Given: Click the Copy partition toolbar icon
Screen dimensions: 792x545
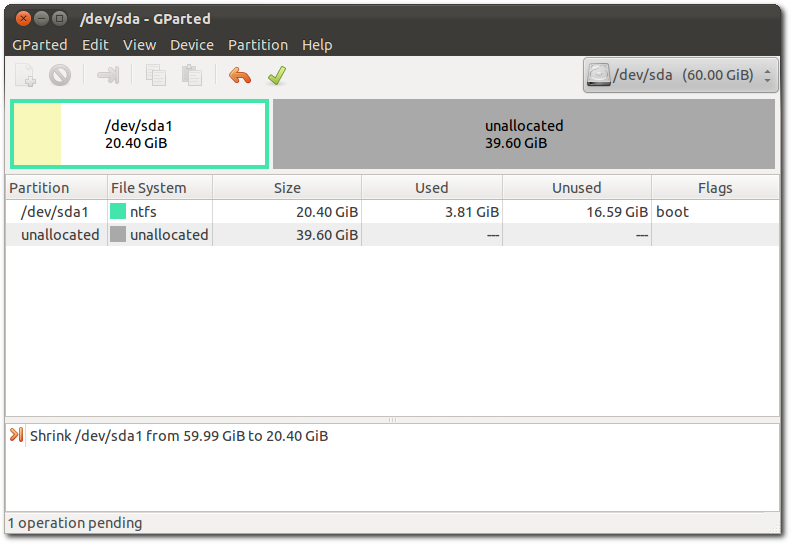Looking at the screenshot, I should tap(156, 75).
